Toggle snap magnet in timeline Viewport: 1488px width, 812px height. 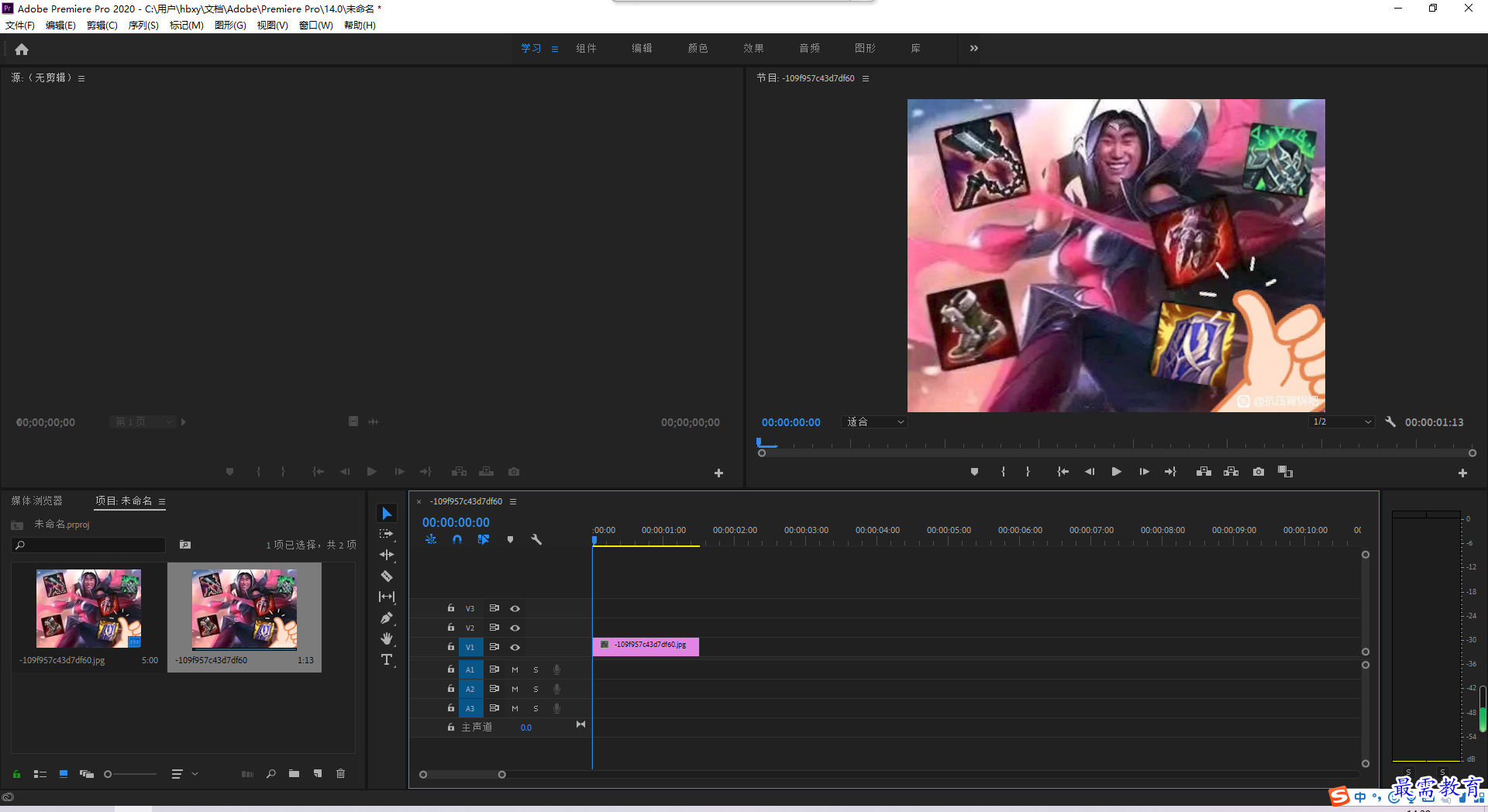tap(457, 539)
